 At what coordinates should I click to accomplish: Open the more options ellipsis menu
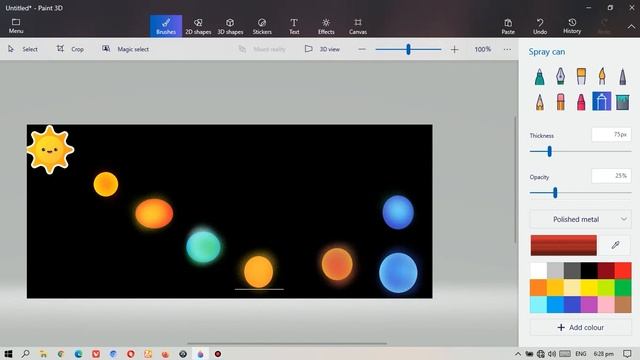click(x=507, y=49)
